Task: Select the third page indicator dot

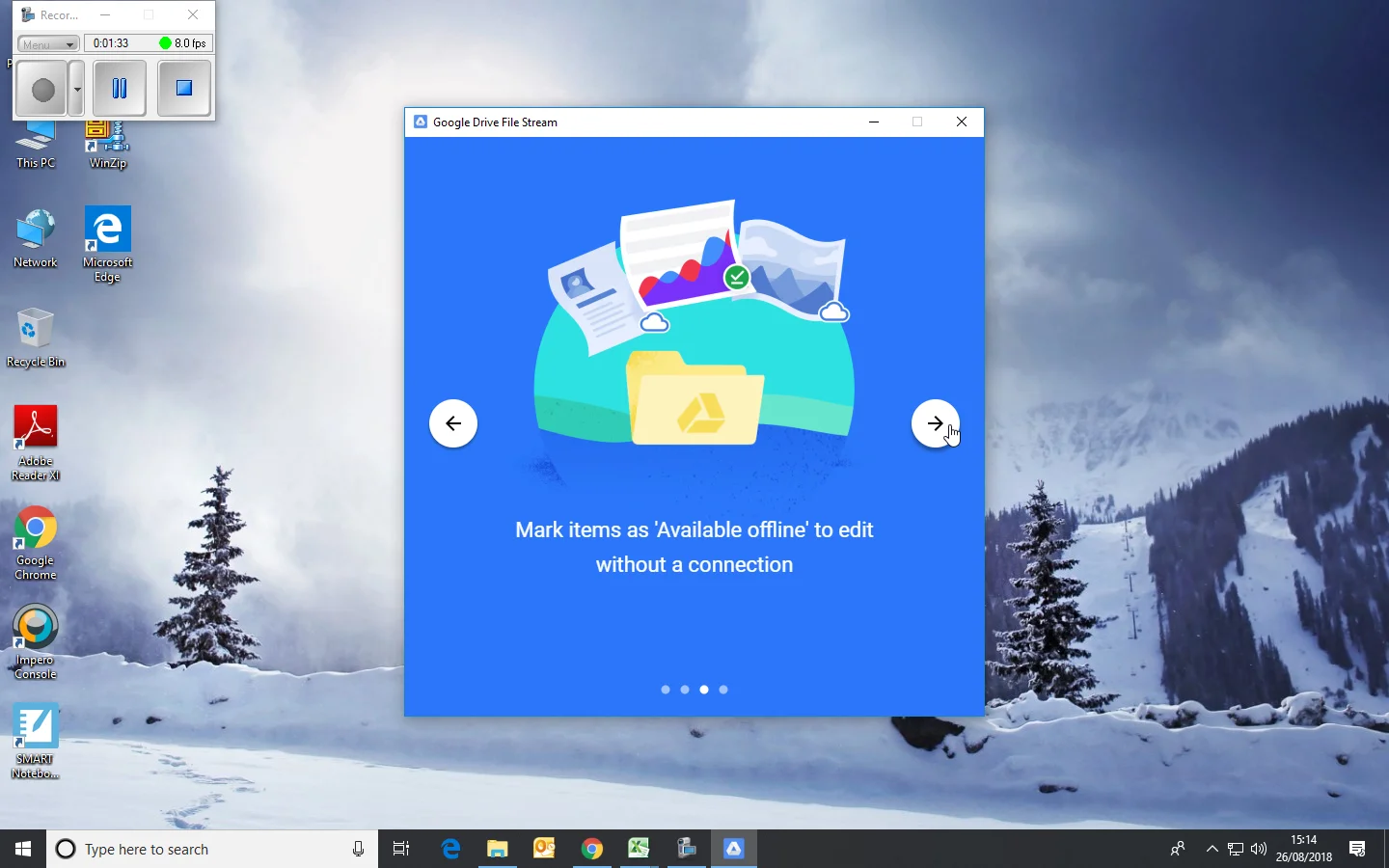Action: click(704, 690)
